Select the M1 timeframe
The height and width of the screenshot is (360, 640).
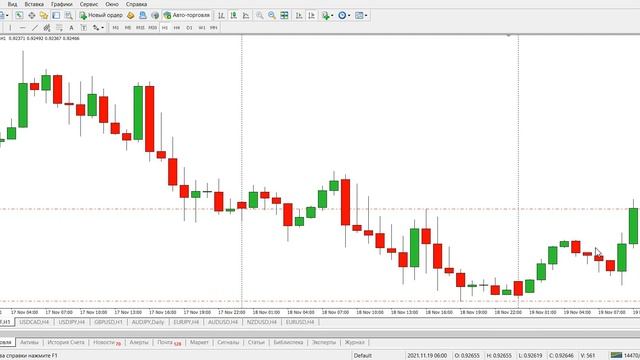pyautogui.click(x=116, y=28)
